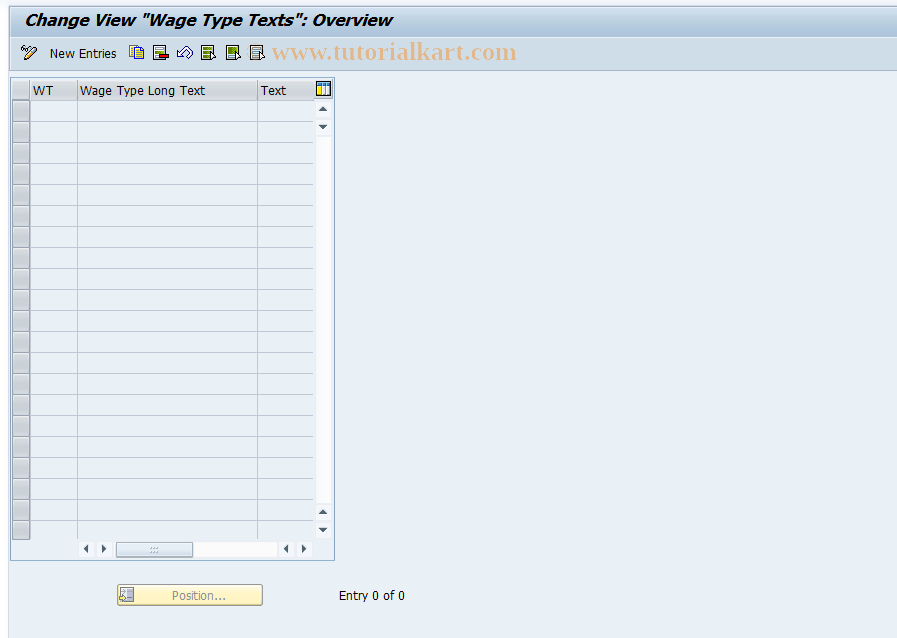This screenshot has height=638, width=897.
Task: Select the first row's selector box
Action: [21, 111]
